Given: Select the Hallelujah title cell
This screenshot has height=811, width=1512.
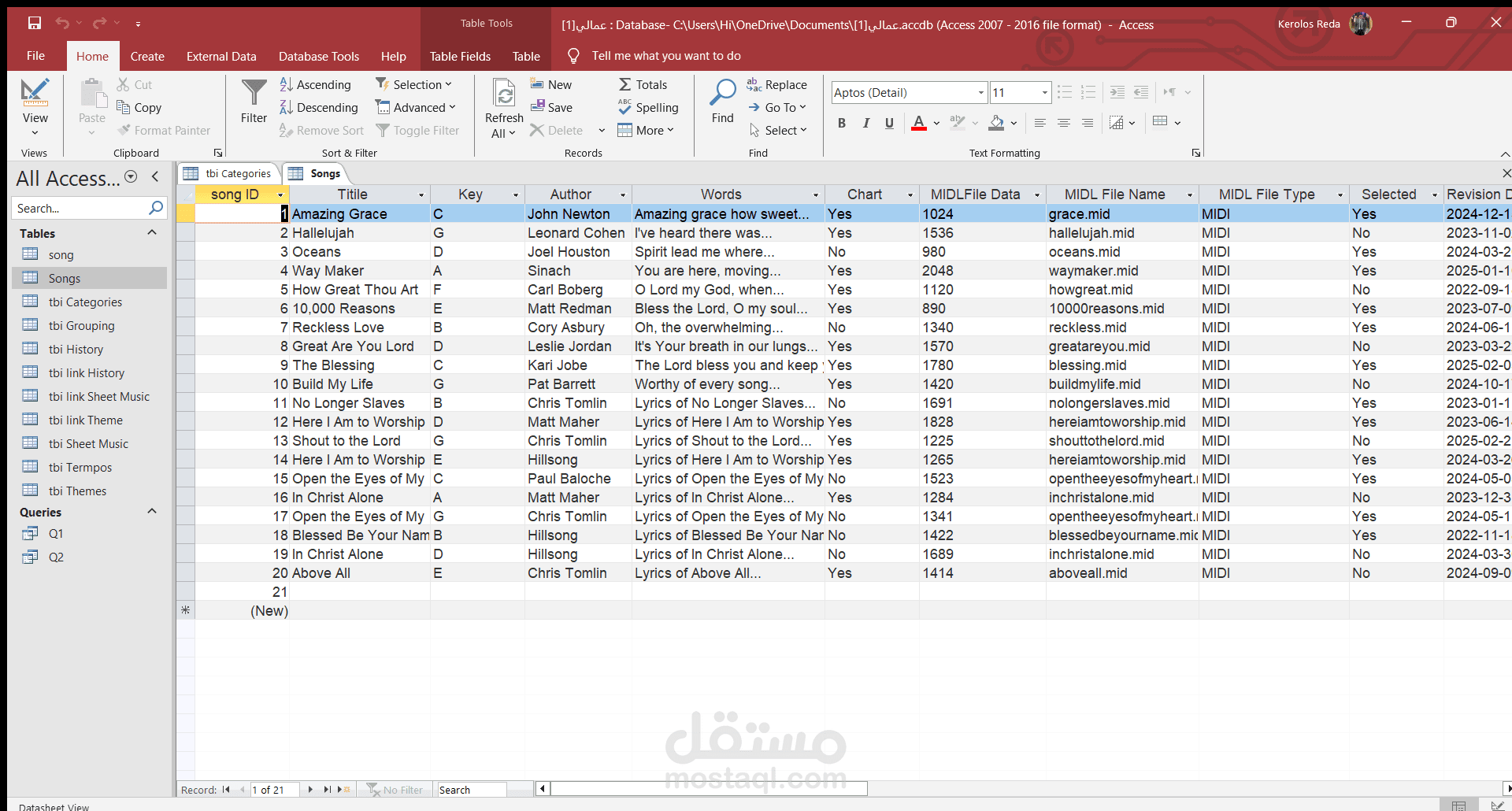Looking at the screenshot, I should click(360, 233).
